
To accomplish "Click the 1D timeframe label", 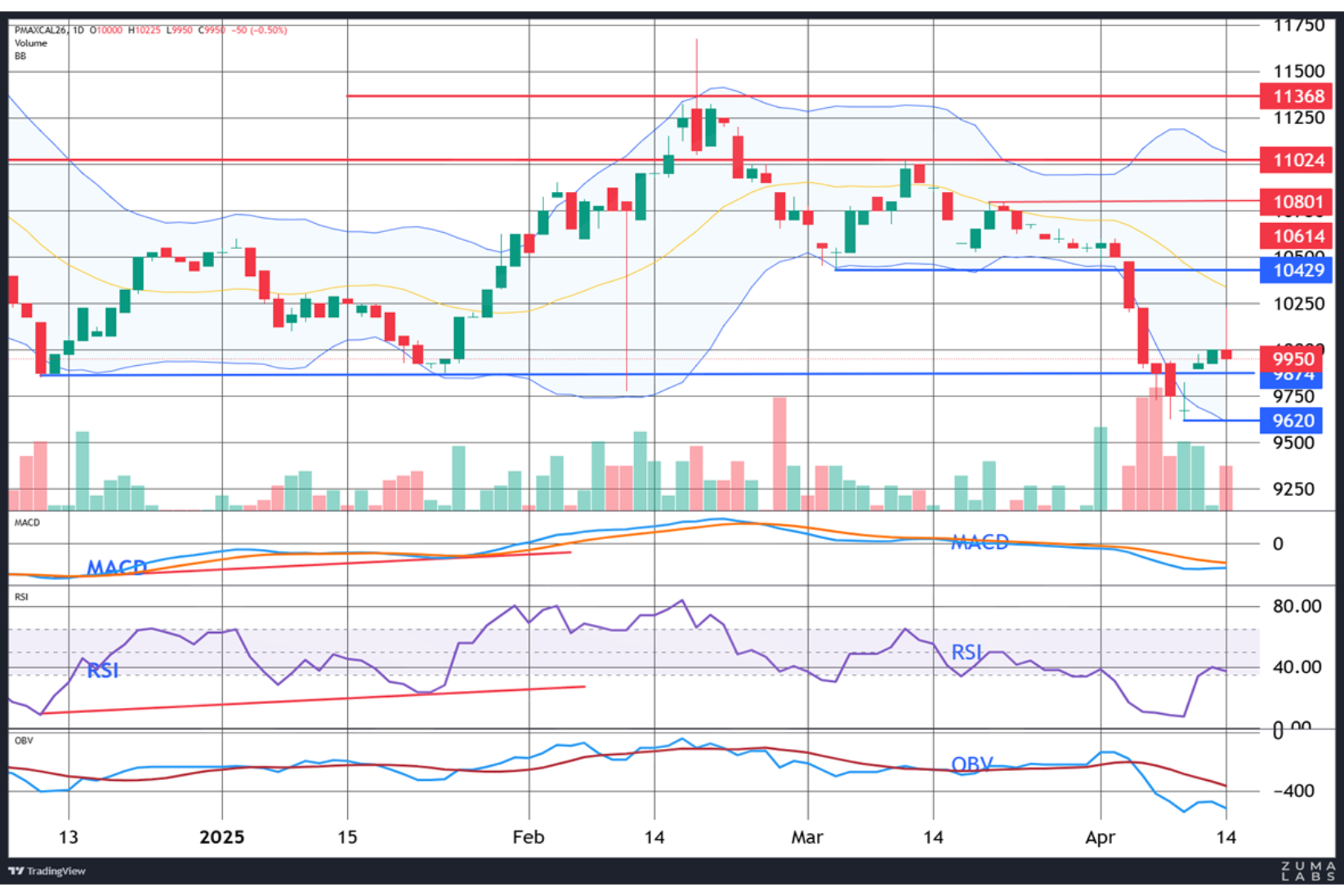I will coord(78,30).
